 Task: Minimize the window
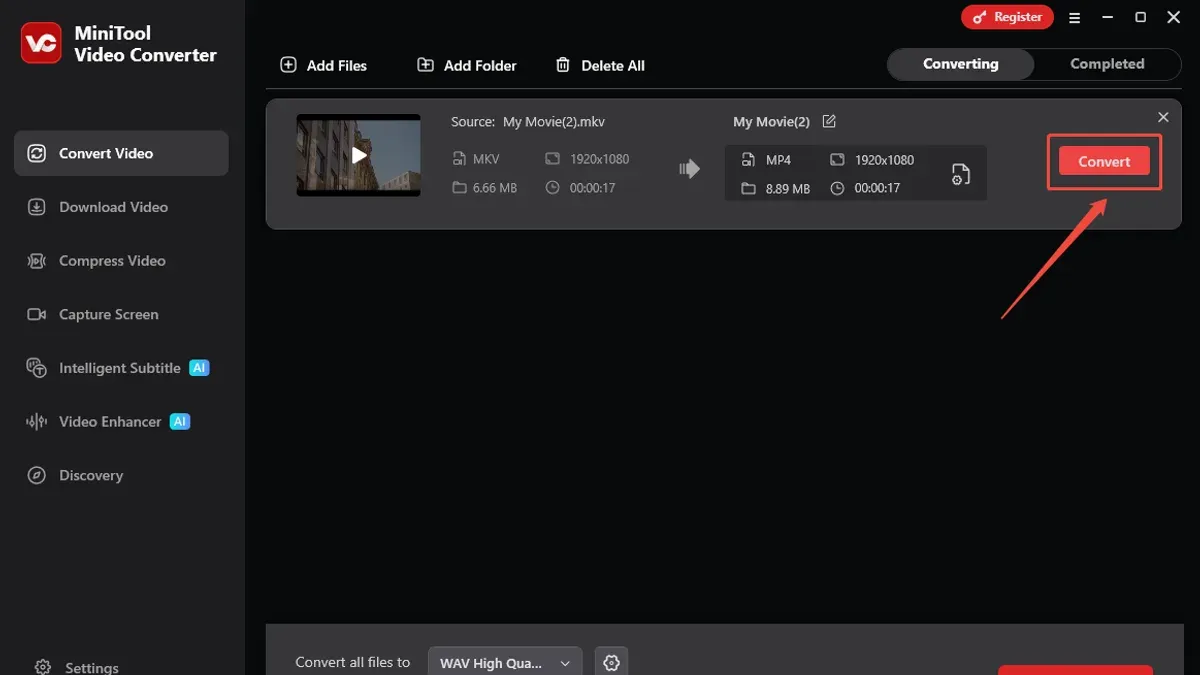tap(1108, 18)
